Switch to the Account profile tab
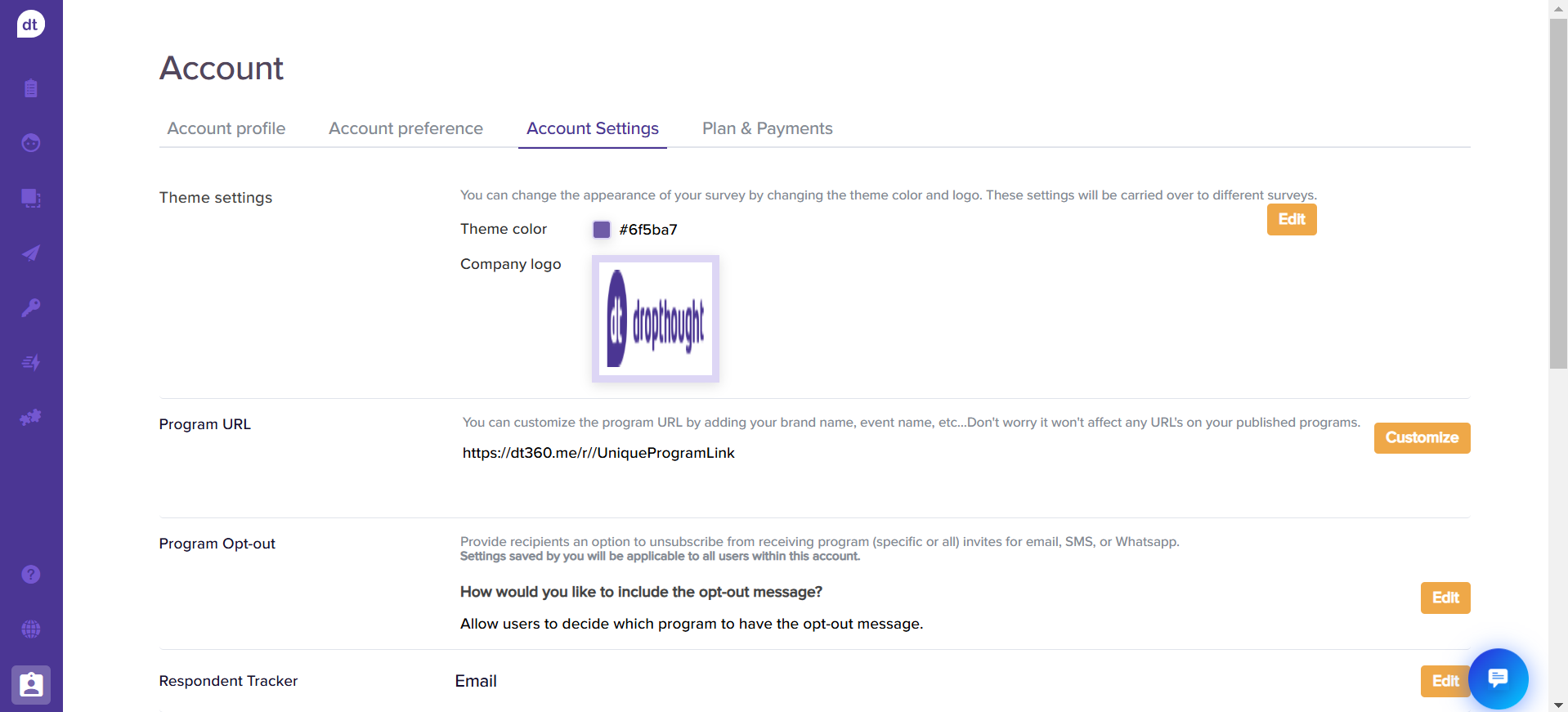 (x=226, y=128)
